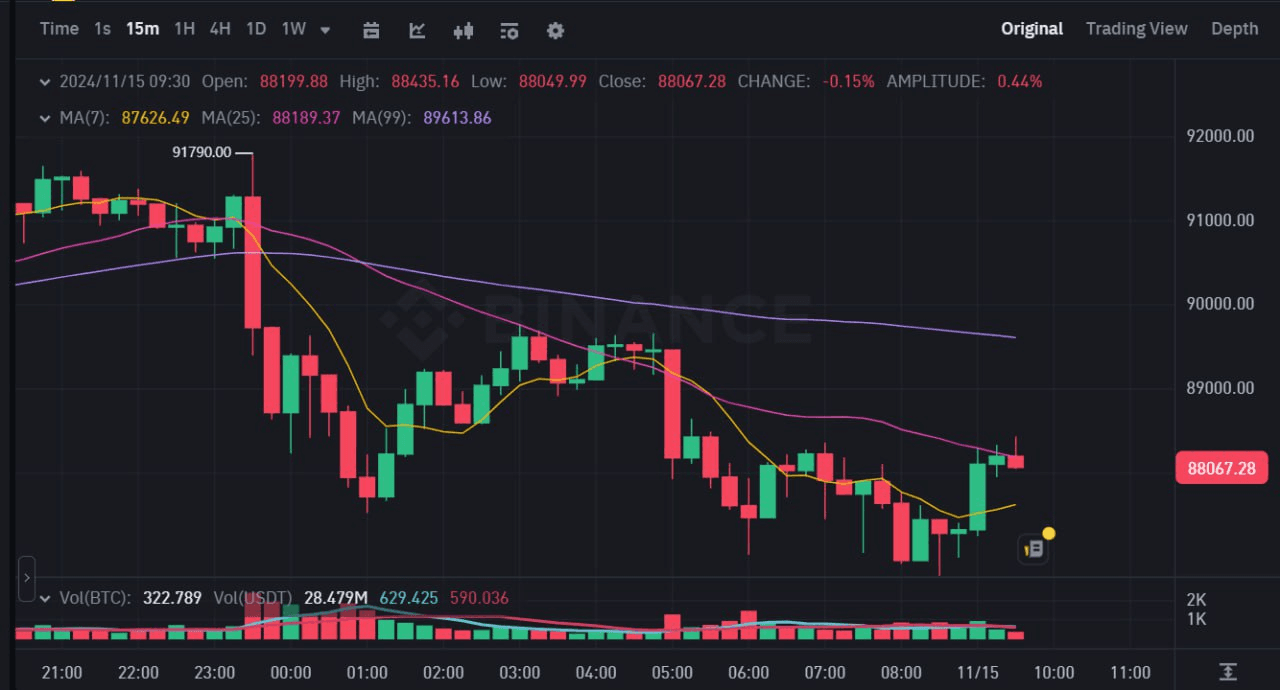Click the MA(25) value 88189.37
The image size is (1280, 690).
(306, 118)
